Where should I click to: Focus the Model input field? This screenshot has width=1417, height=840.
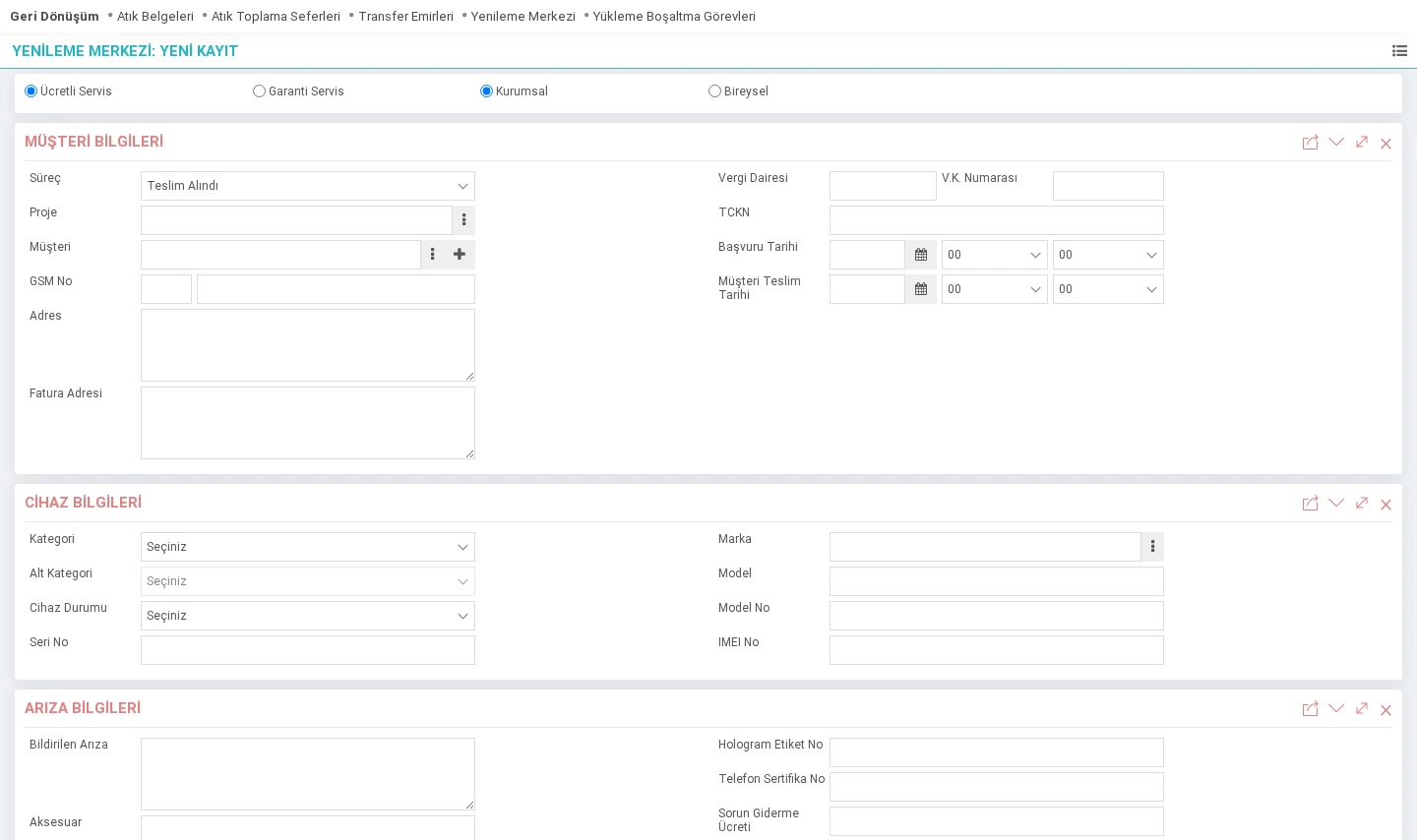click(x=997, y=581)
